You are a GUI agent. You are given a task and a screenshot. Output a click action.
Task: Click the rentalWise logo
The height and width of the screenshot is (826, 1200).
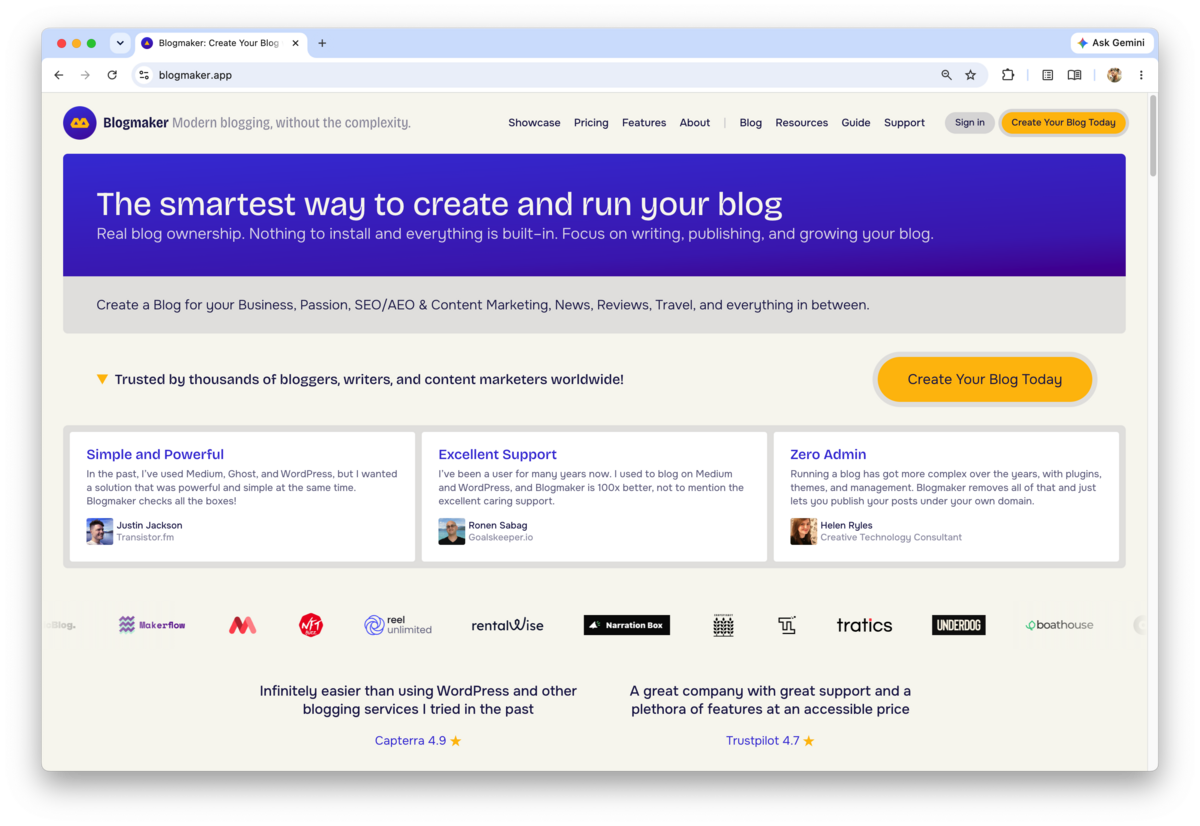(507, 625)
